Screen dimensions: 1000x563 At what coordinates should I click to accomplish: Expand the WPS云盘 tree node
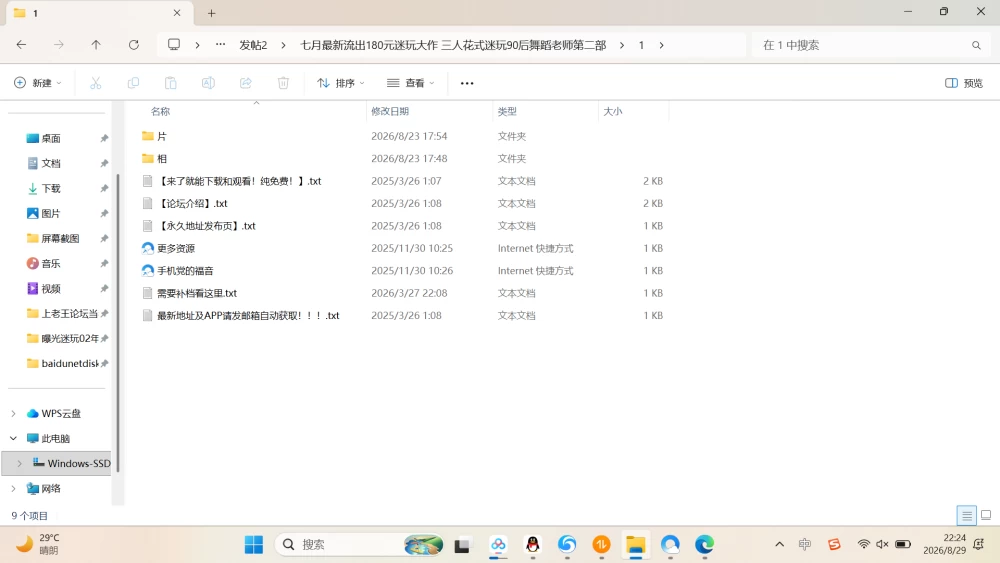pyautogui.click(x=13, y=414)
